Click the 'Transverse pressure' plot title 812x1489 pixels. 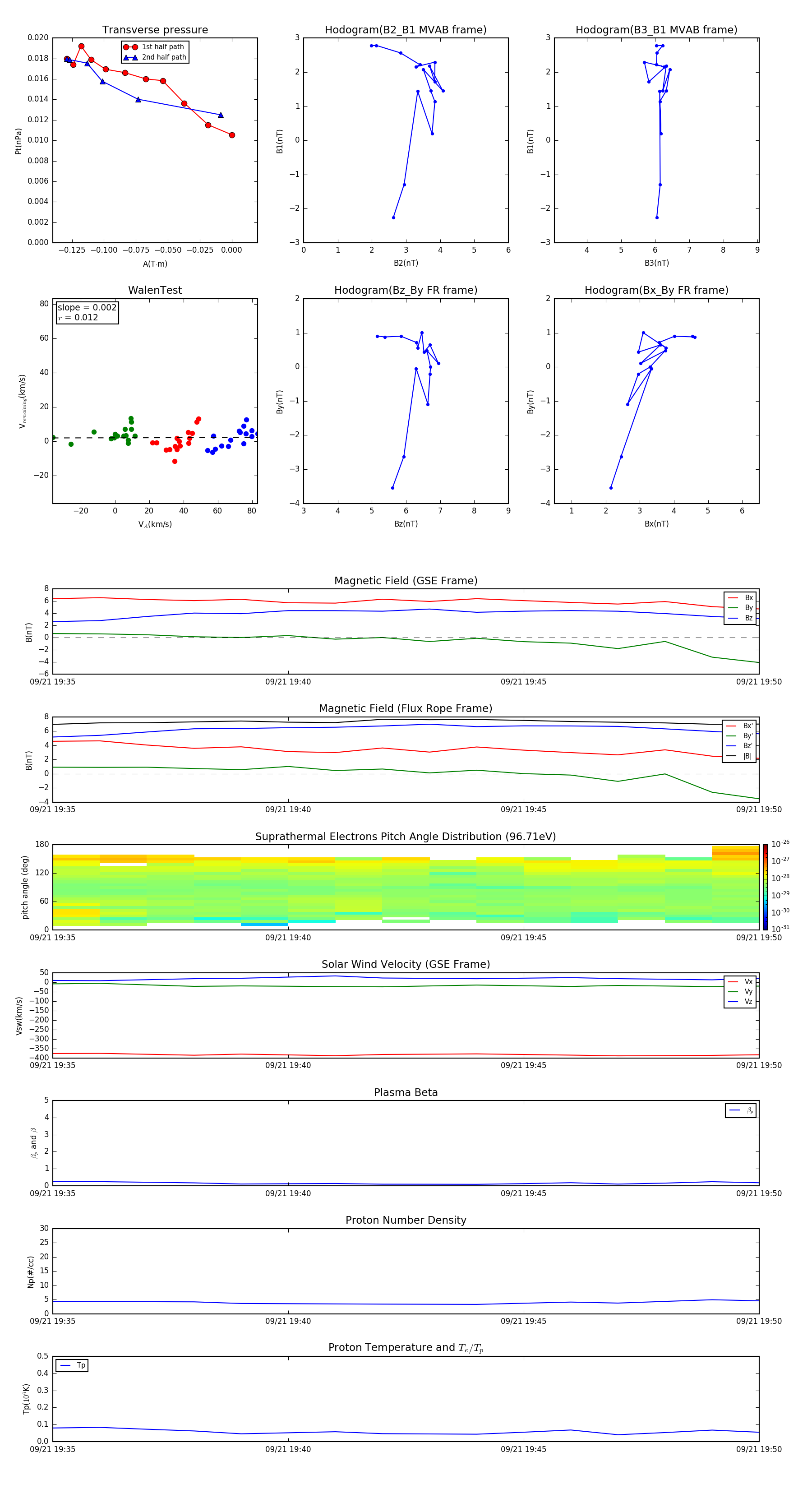point(155,30)
